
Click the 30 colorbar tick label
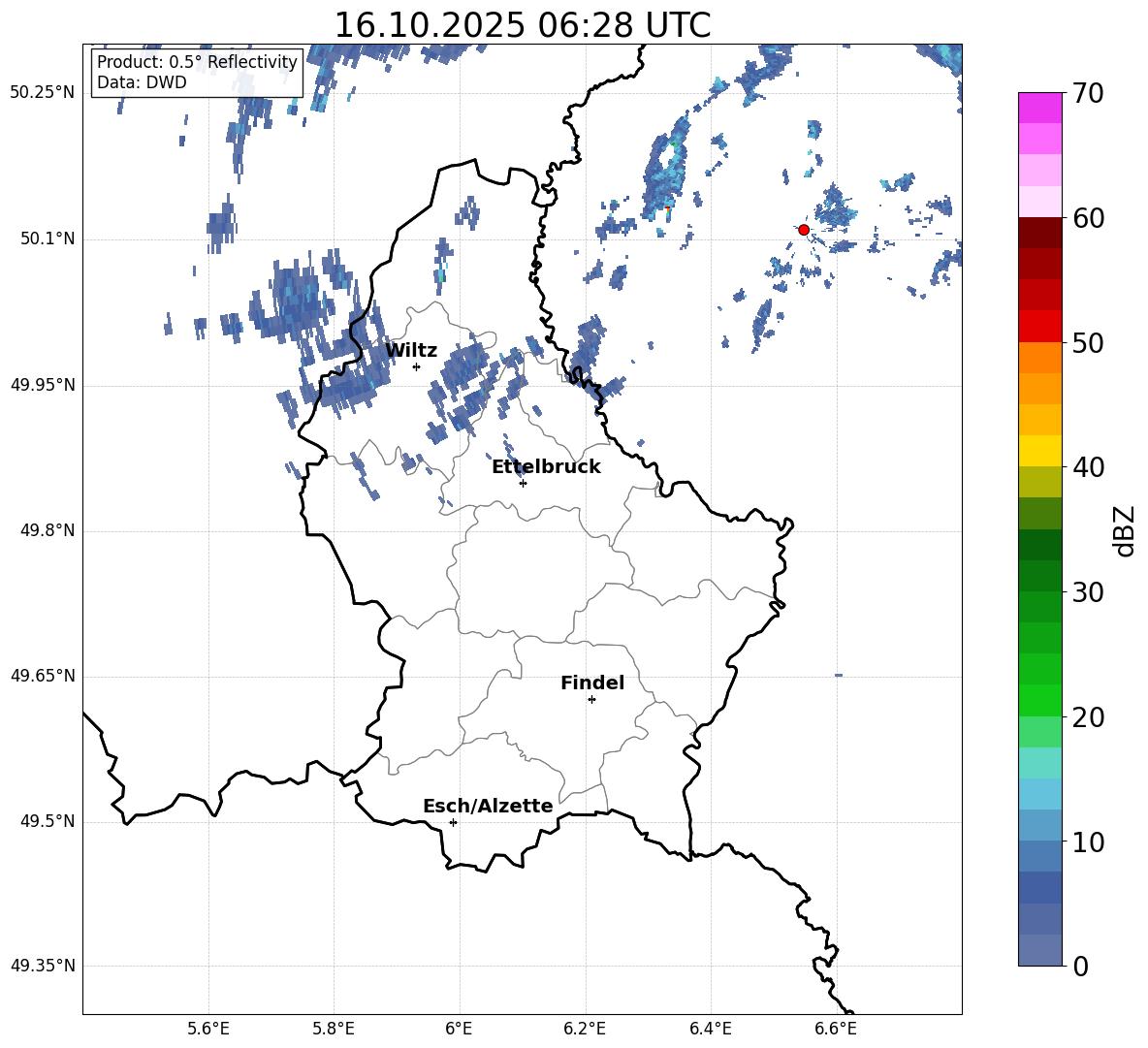pyautogui.click(x=1088, y=592)
